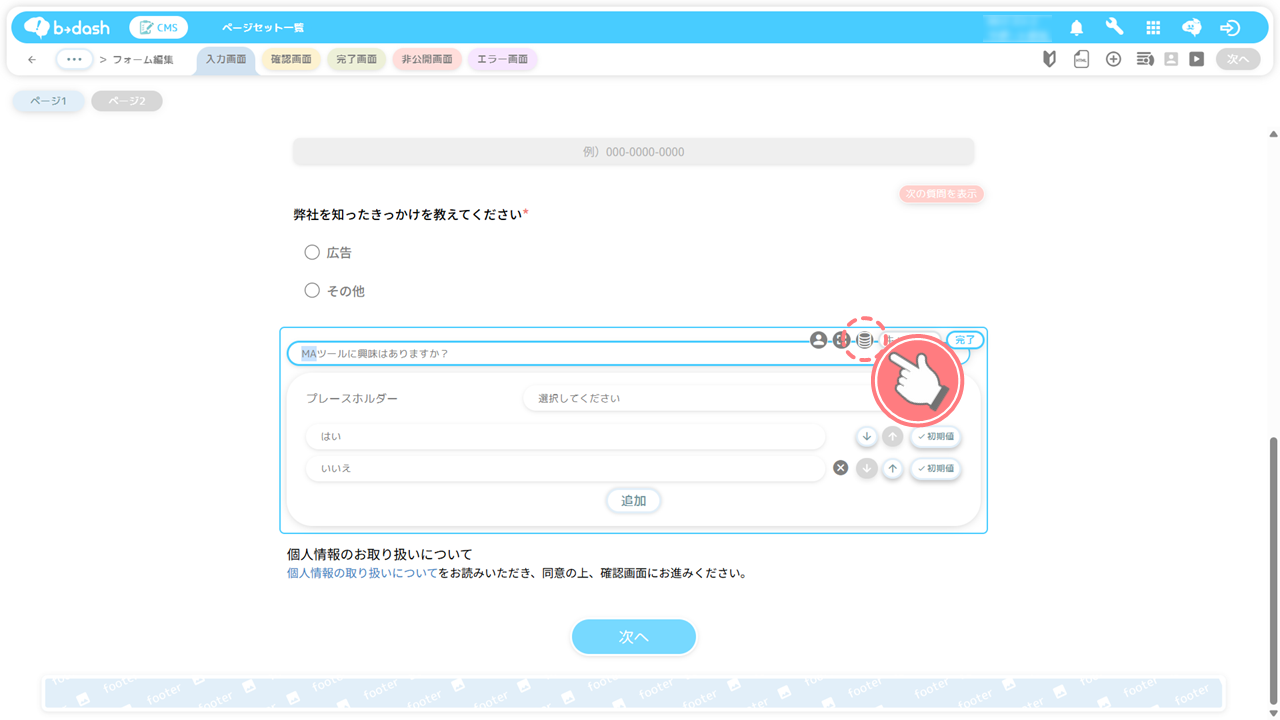Click the play preview icon

pos(1196,60)
